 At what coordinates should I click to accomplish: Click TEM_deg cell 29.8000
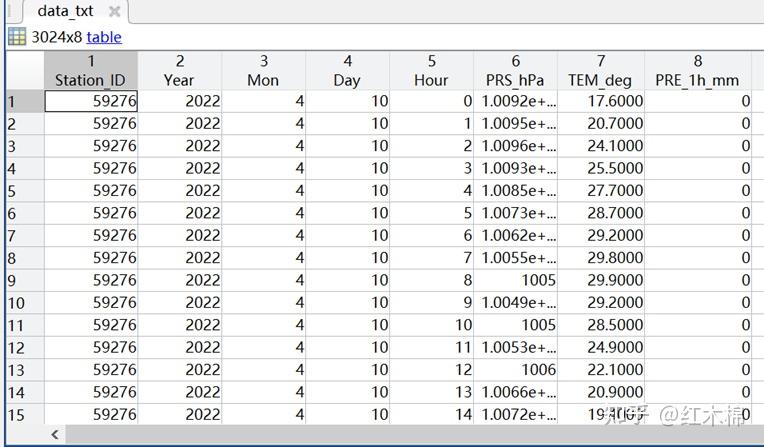[601, 258]
